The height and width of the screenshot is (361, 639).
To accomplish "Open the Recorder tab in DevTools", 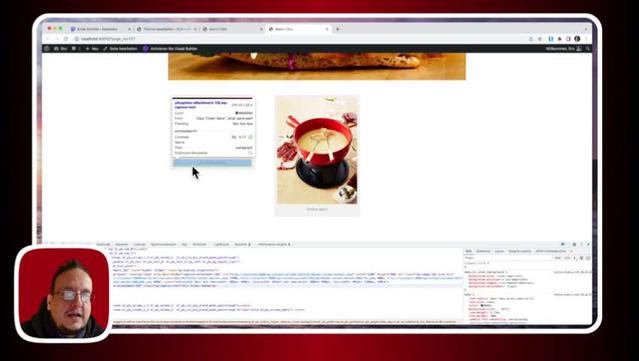I will coord(242,244).
